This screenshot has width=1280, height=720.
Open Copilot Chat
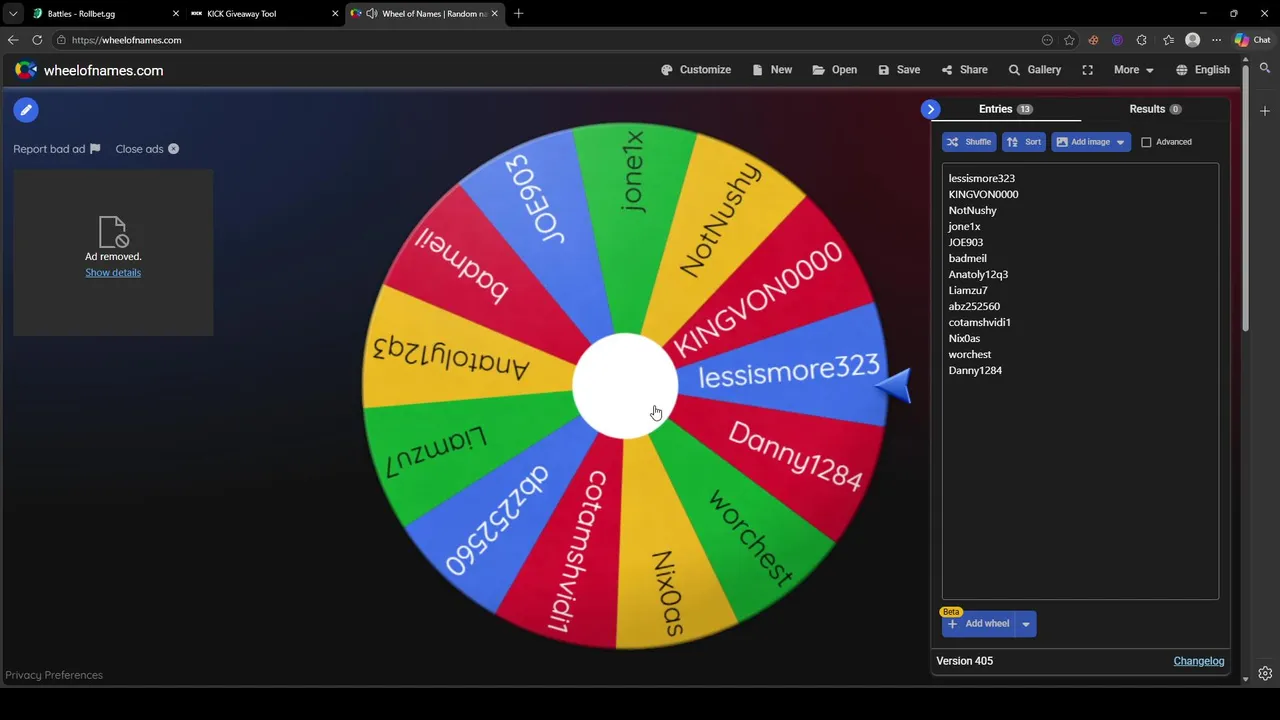(x=1252, y=40)
